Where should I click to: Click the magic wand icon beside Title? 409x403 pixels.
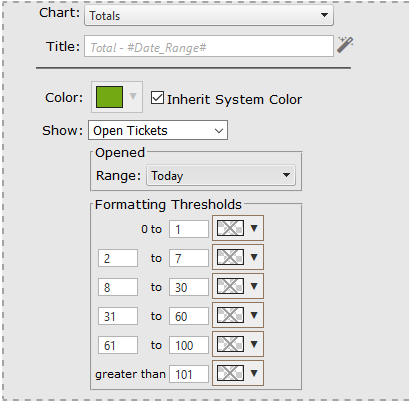(345, 45)
